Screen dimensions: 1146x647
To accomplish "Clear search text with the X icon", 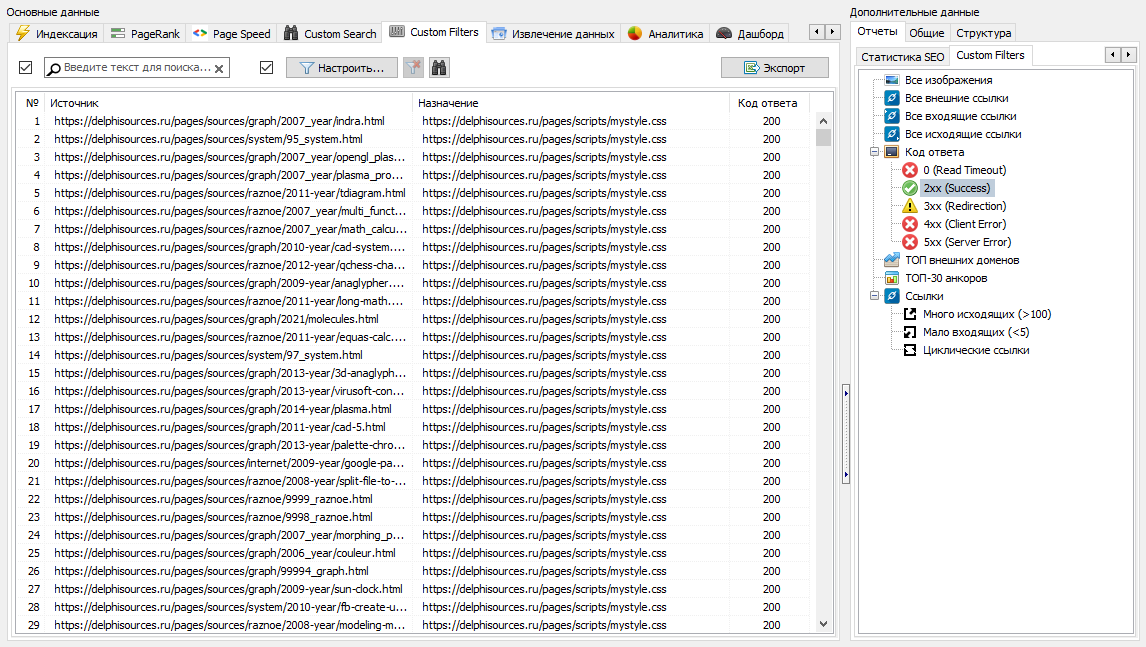I will point(219,69).
